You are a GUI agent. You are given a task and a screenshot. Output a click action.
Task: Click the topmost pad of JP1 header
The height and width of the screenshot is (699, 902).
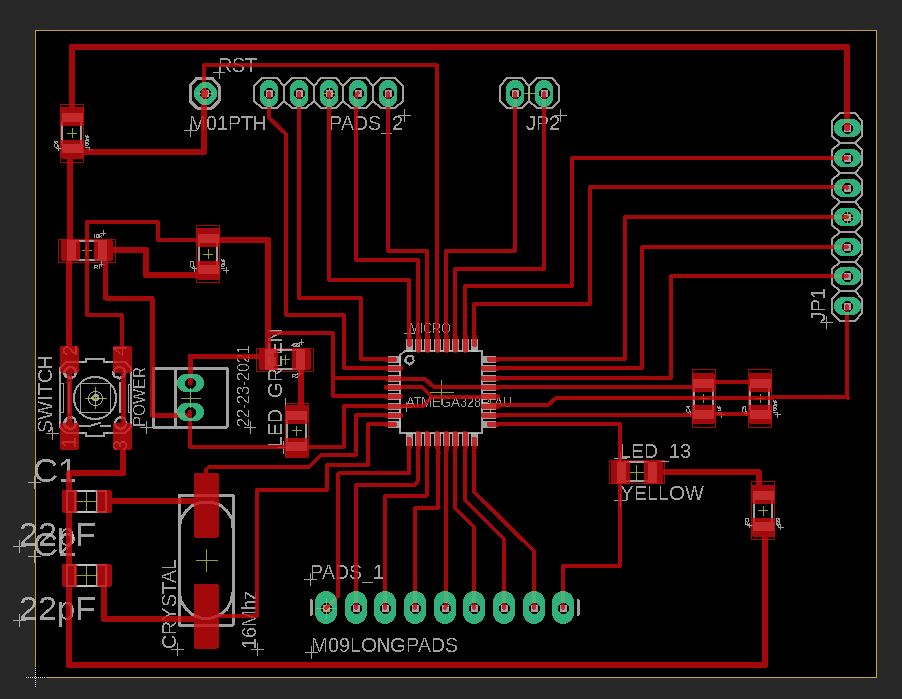847,128
